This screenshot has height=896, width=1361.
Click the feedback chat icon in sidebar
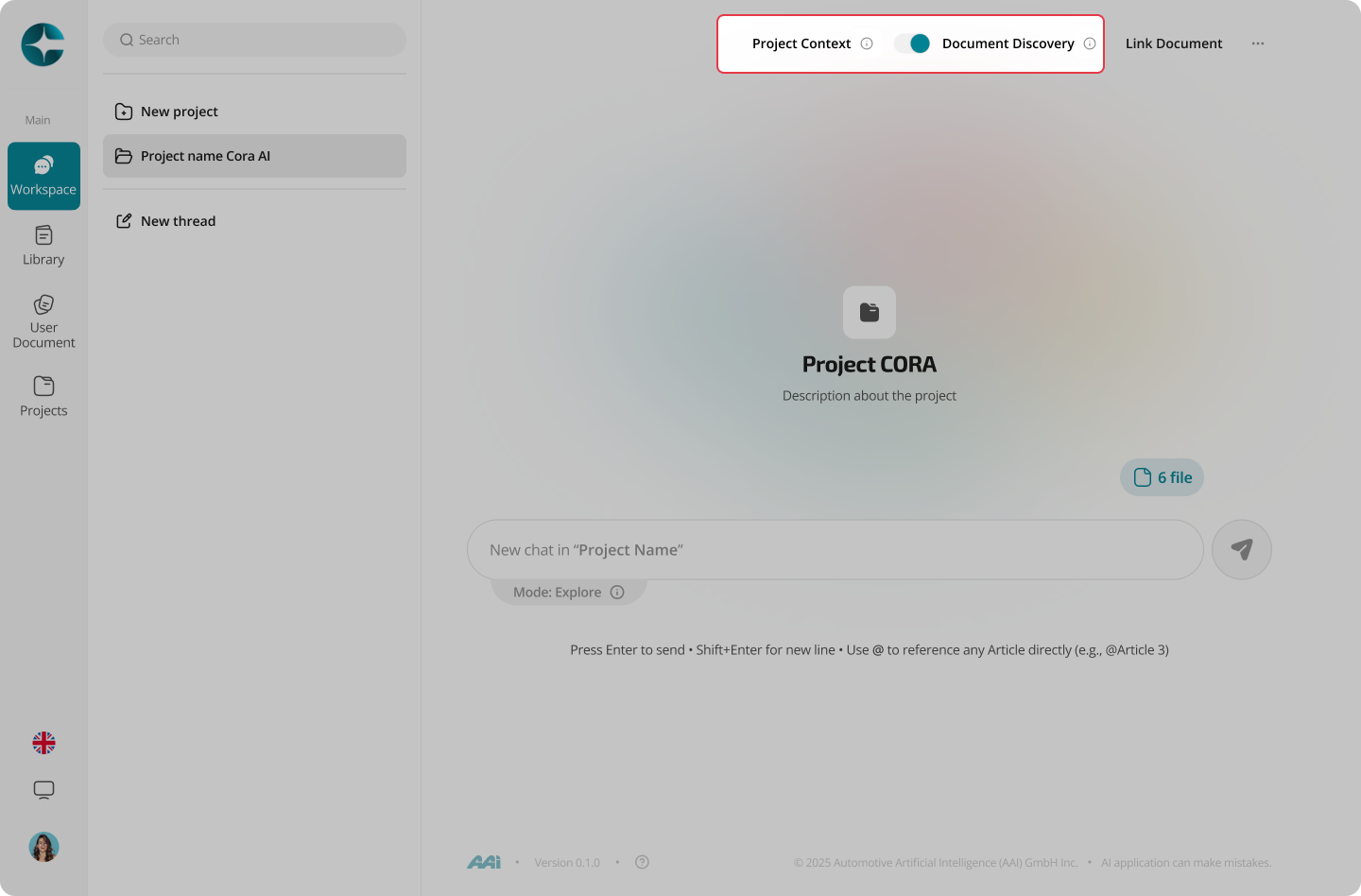point(43,790)
